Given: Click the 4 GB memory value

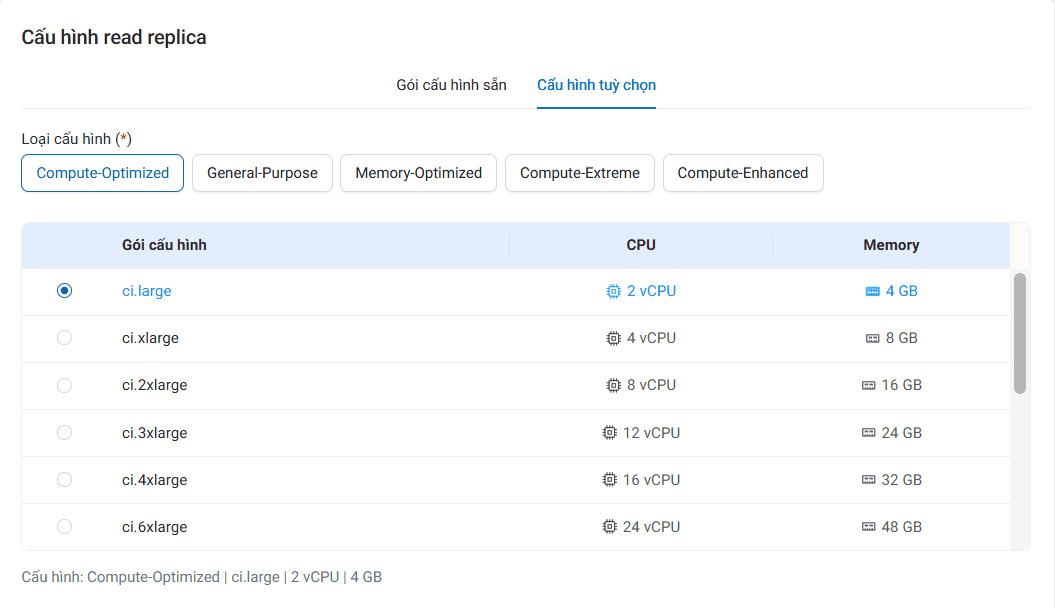Looking at the screenshot, I should (x=902, y=291).
